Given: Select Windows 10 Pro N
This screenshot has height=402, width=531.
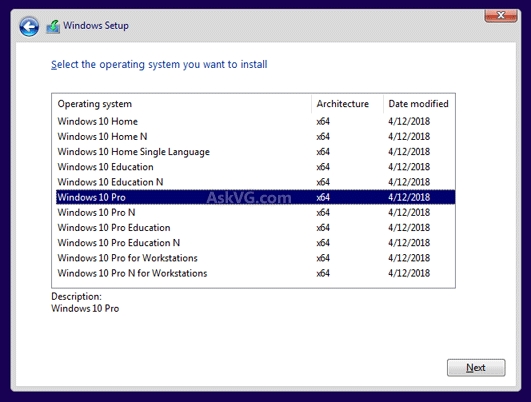Looking at the screenshot, I should pyautogui.click(x=255, y=212).
